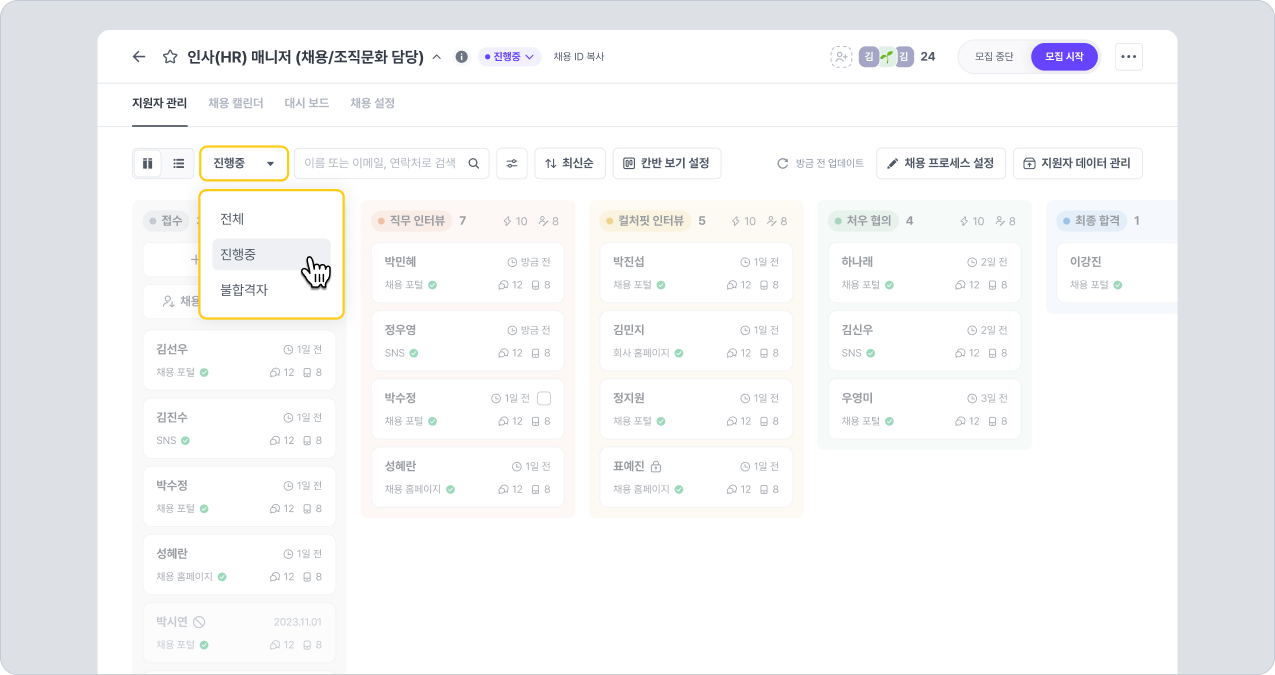This screenshot has width=1275, height=675.
Task: Open 박민혜 applicant card
Action: [467, 272]
